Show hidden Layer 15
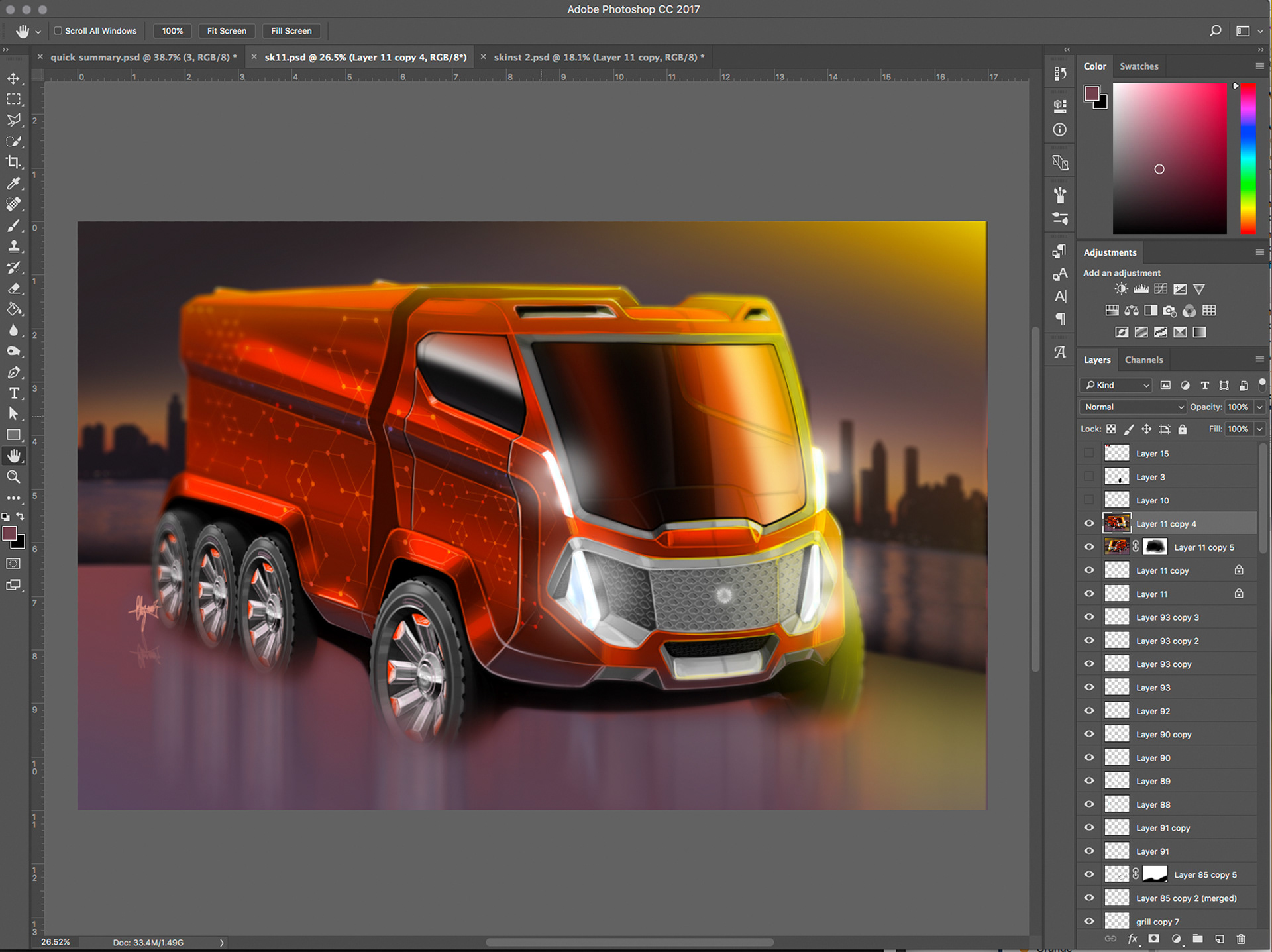Viewport: 1272px width, 952px height. click(x=1089, y=454)
